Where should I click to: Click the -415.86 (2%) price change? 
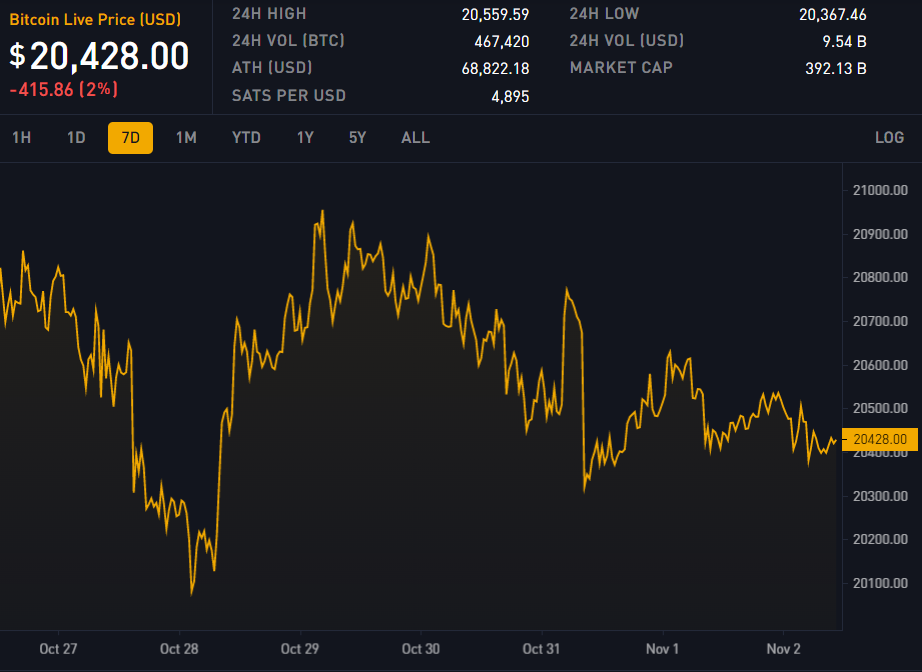point(64,89)
